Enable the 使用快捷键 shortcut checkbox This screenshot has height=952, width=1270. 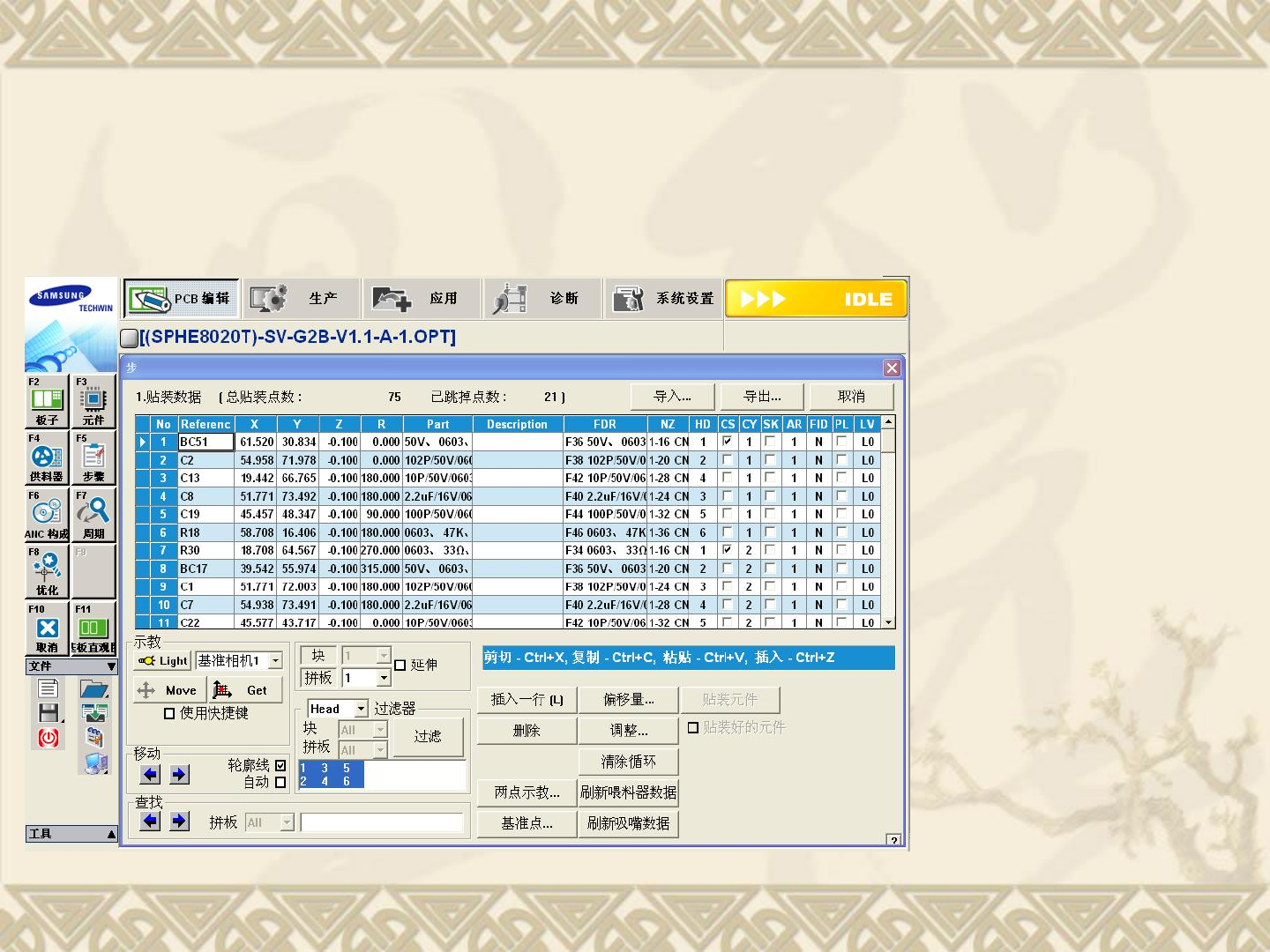(169, 713)
